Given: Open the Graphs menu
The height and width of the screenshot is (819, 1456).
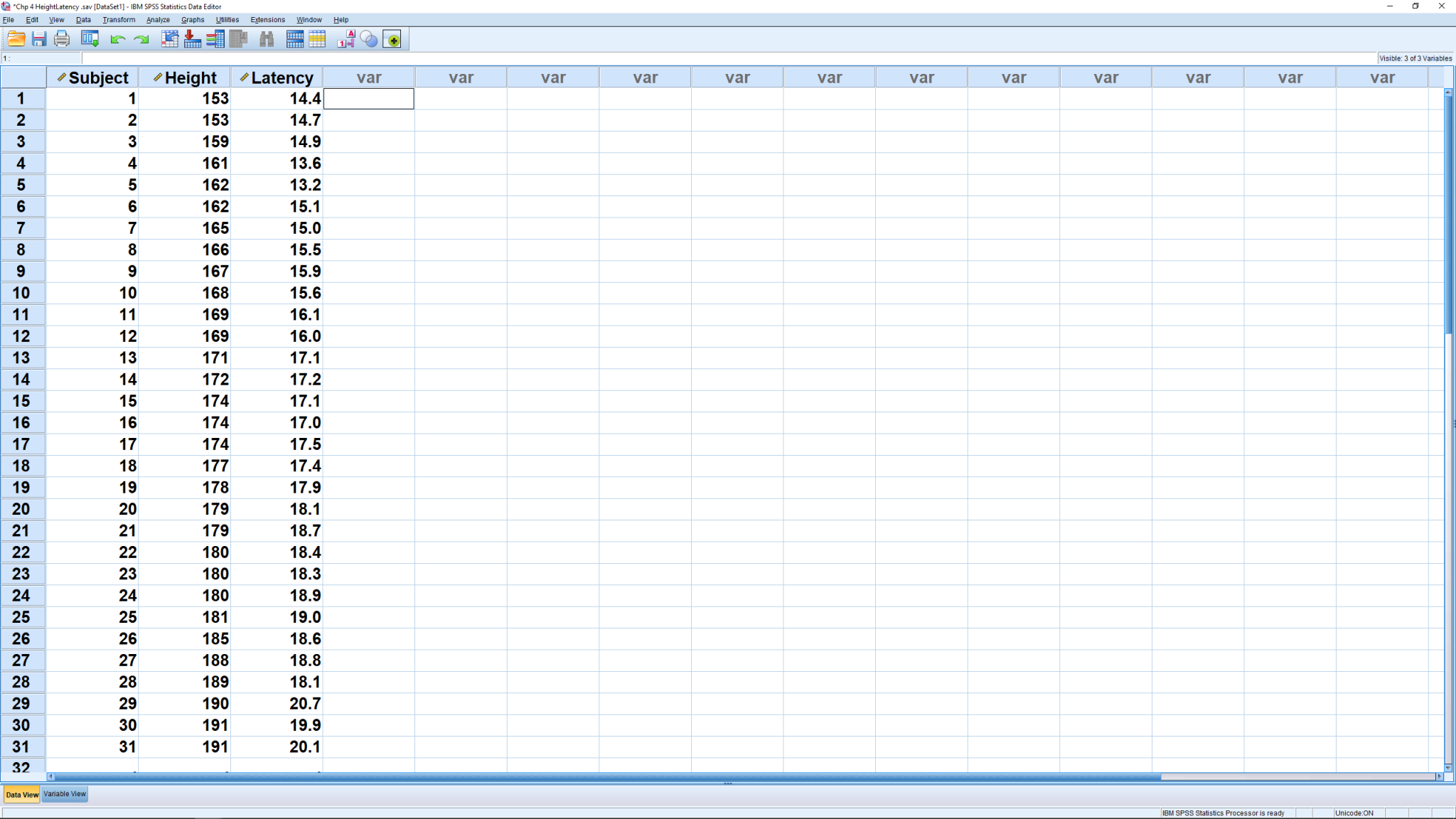Looking at the screenshot, I should click(x=192, y=19).
